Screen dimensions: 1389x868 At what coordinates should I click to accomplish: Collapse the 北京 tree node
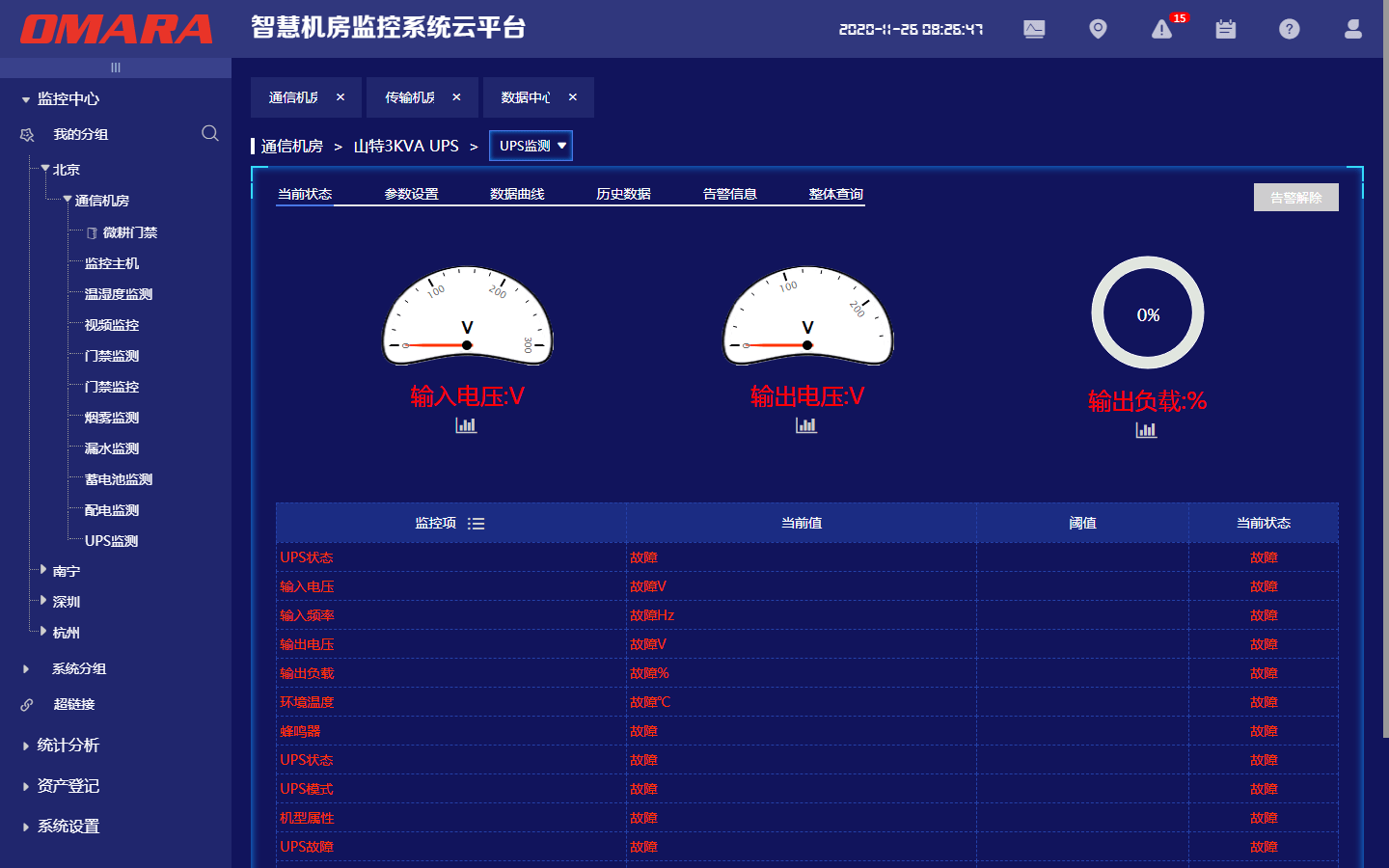[45, 169]
